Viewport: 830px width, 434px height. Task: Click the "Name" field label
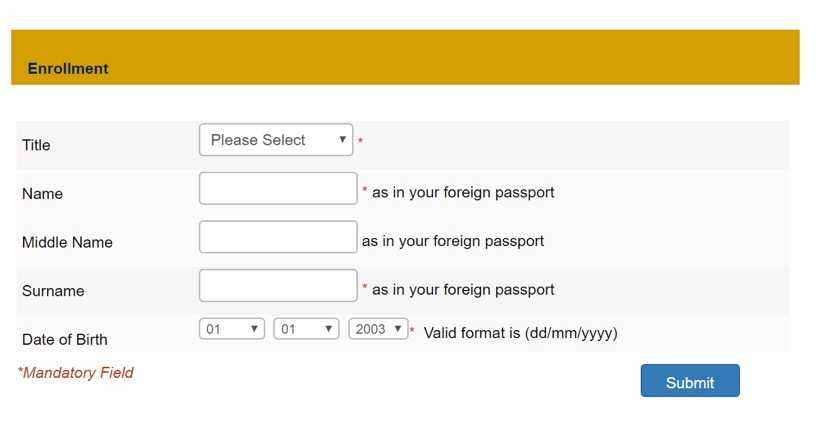pos(42,194)
